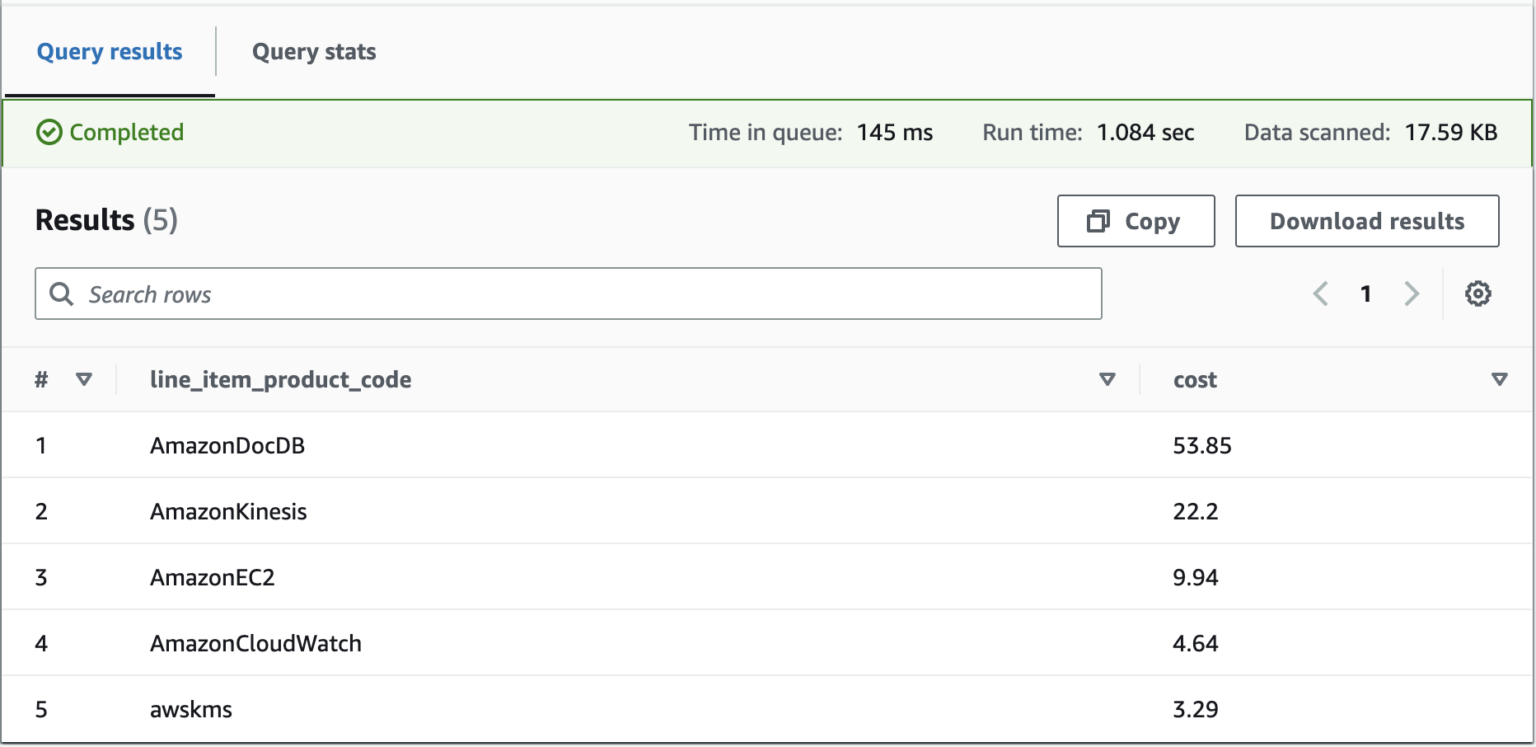Select page 1 in the pagination control
Screen dimensions: 1536x747
point(1366,293)
